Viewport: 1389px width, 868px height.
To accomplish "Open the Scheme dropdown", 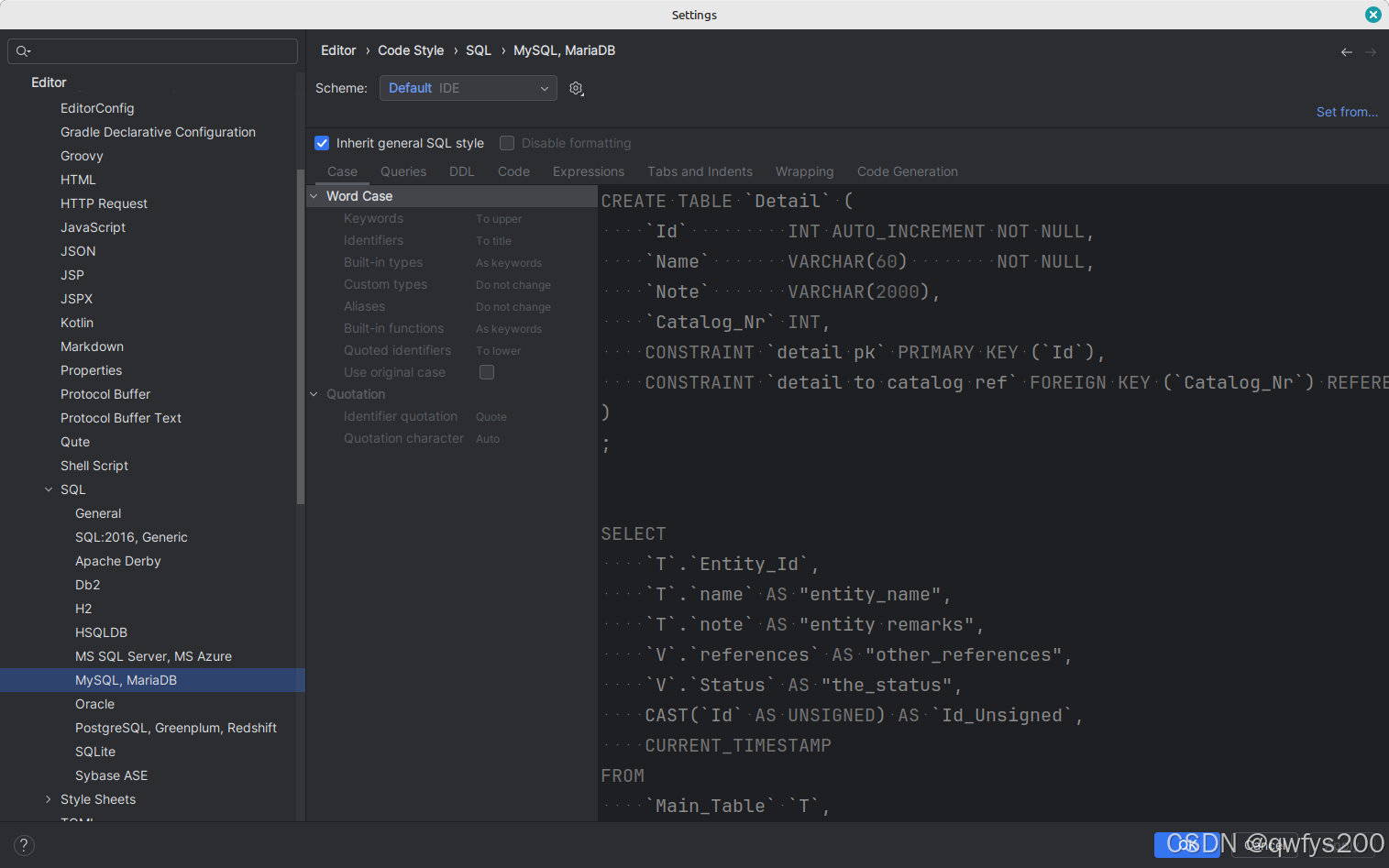I will pyautogui.click(x=469, y=88).
